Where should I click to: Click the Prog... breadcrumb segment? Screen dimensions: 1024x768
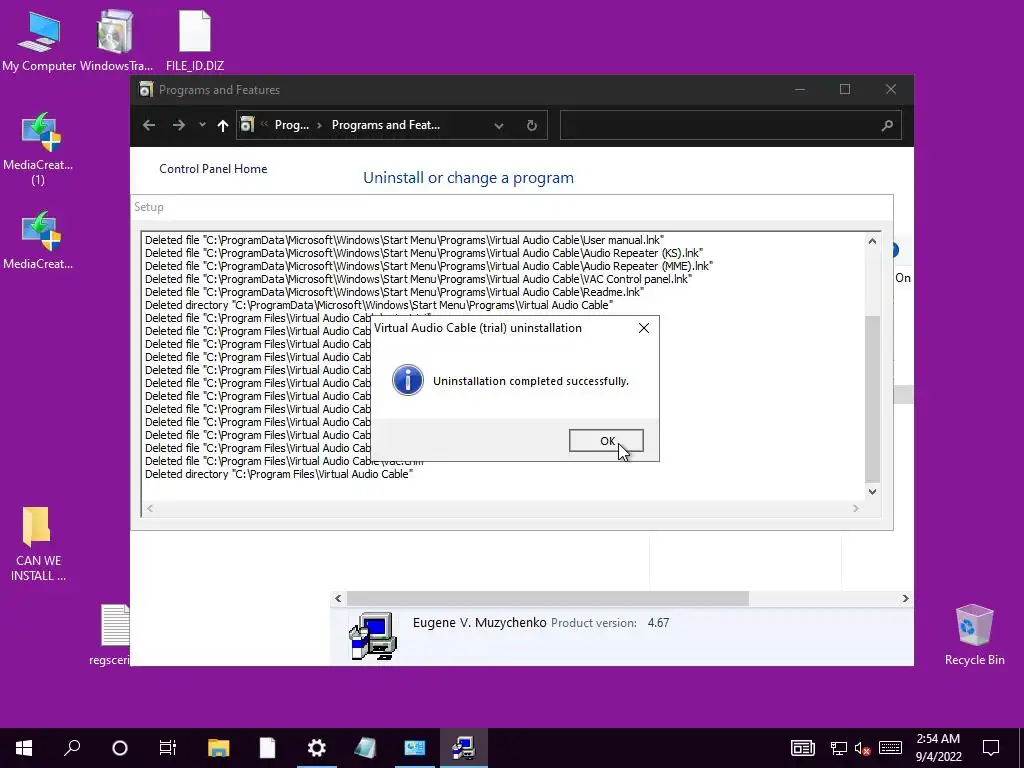tap(291, 125)
